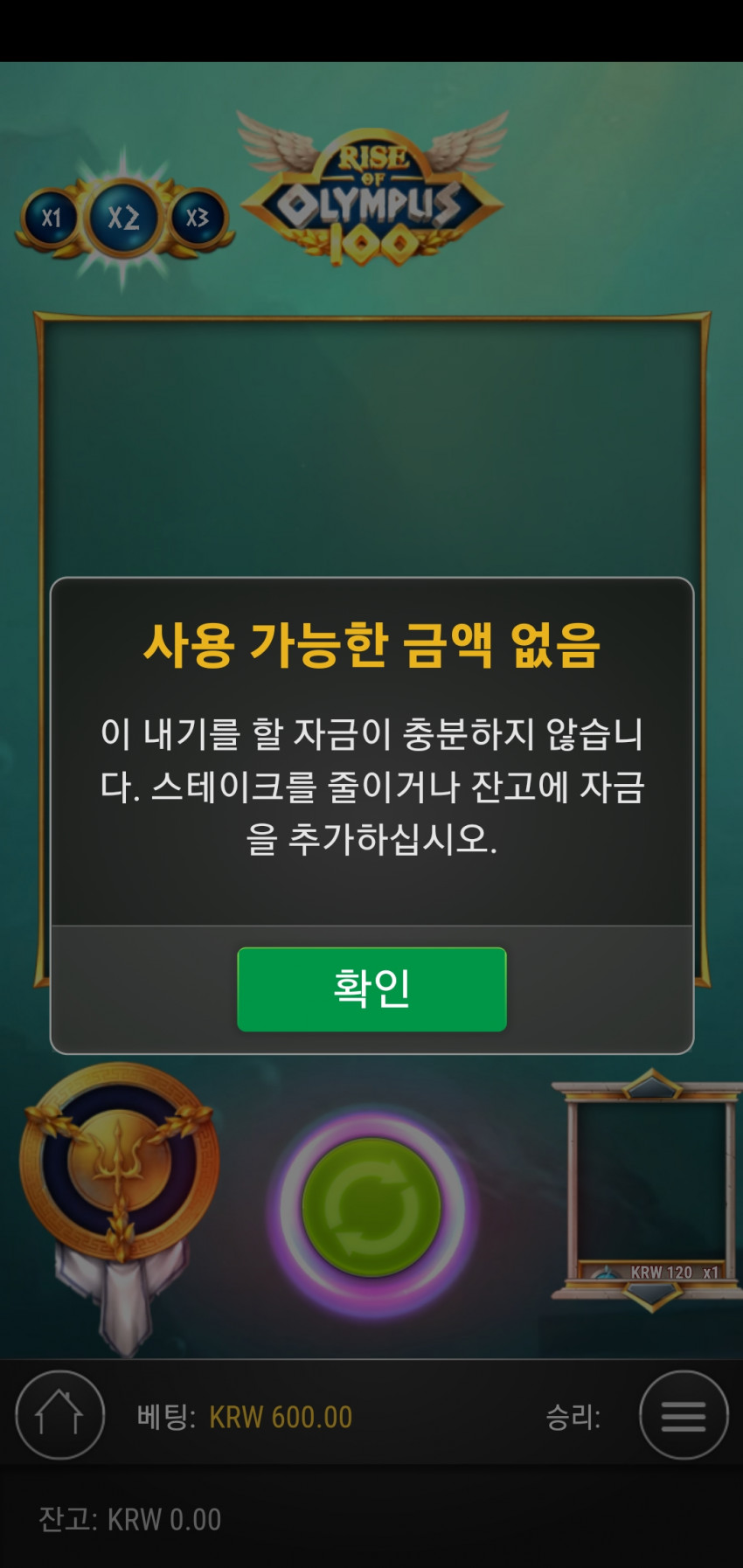Tap the 베팅 label in bottom bar
Image resolution: width=743 pixels, height=1568 pixels.
(165, 1417)
